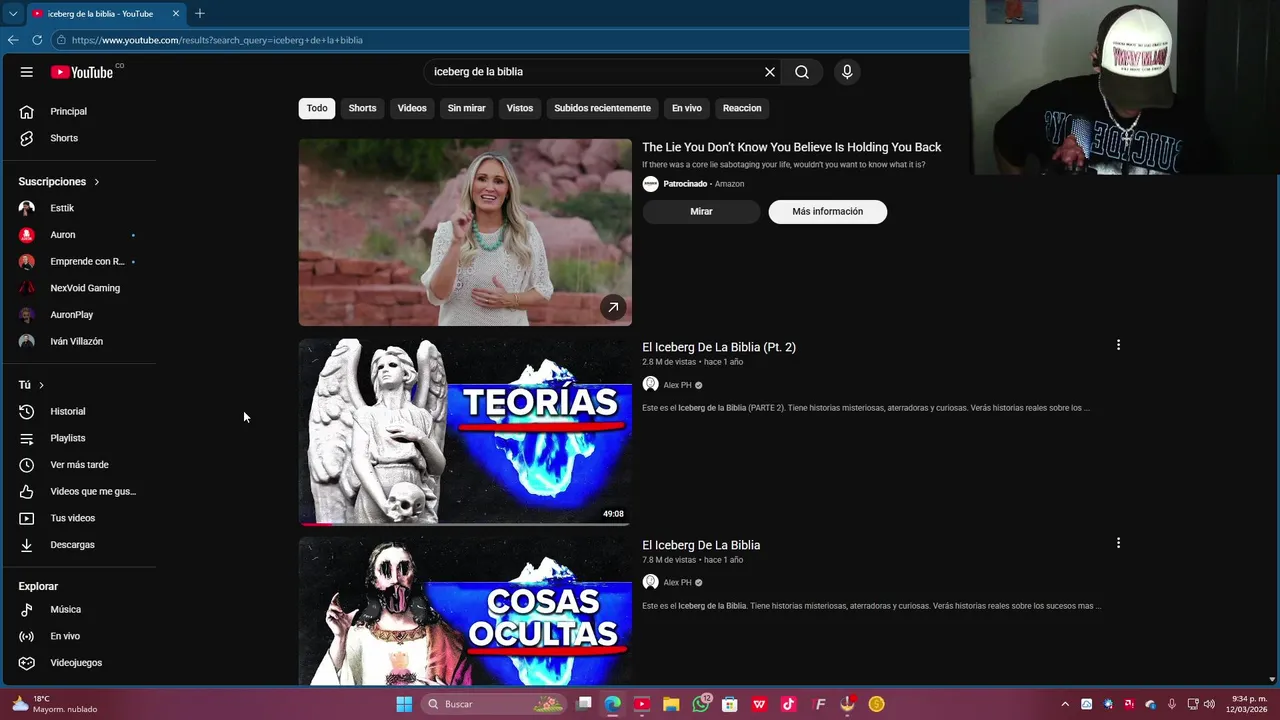
Task: Click Más información on the ad
Action: [827, 212]
